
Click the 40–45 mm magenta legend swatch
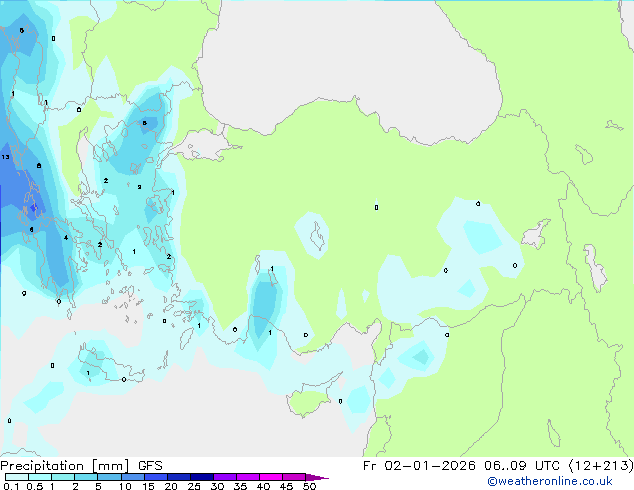pyautogui.click(x=271, y=477)
